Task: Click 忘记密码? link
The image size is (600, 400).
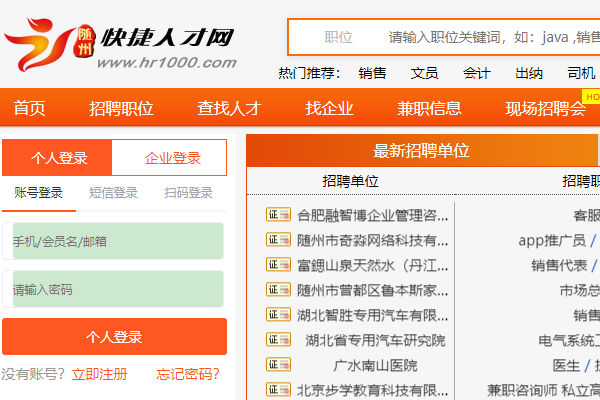Action: point(188,374)
